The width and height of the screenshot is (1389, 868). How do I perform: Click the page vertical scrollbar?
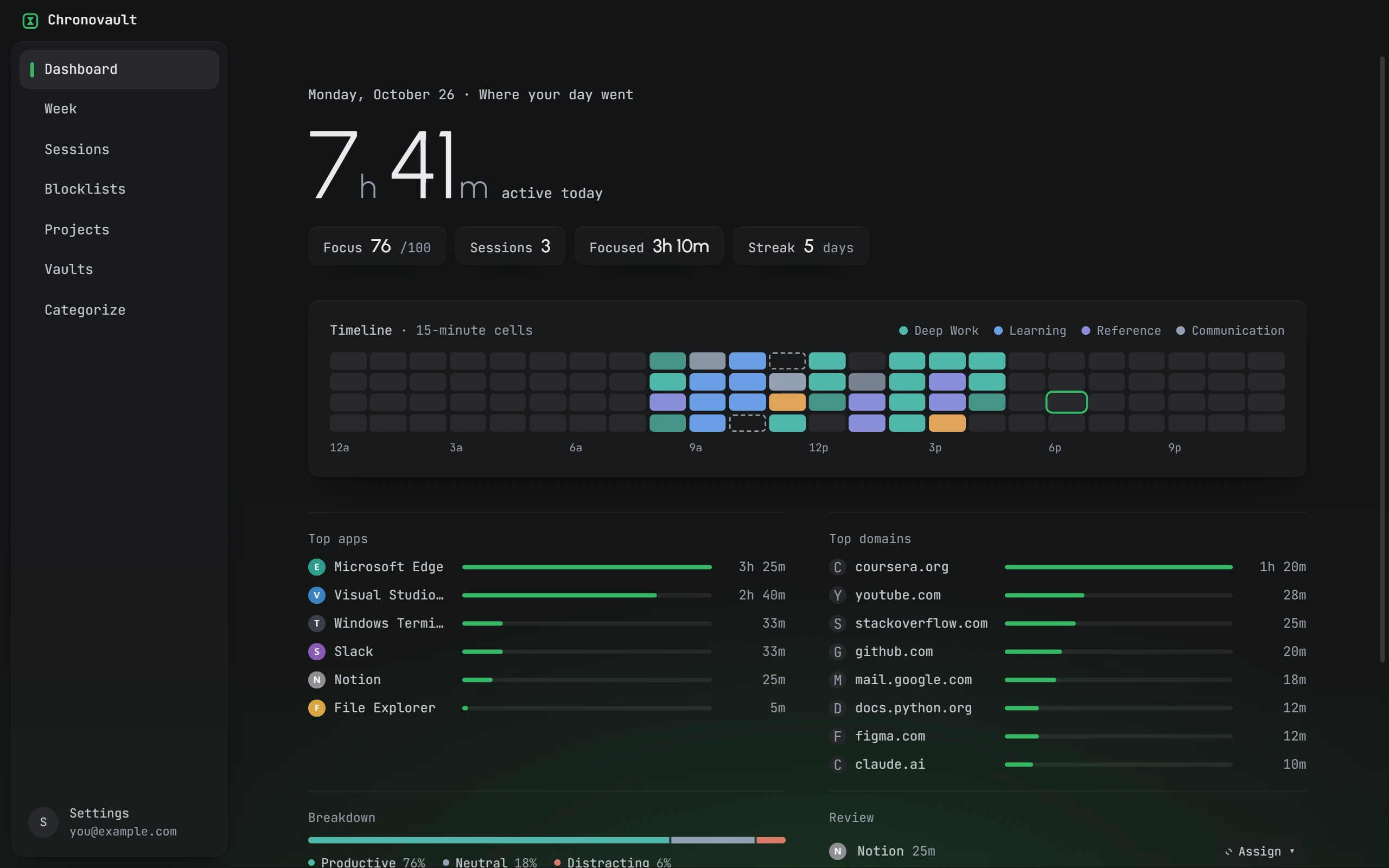[x=1382, y=359]
